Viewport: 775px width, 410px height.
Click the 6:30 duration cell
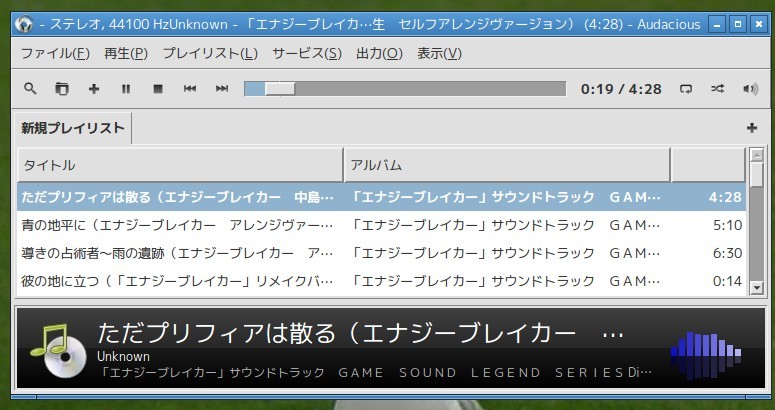pyautogui.click(x=727, y=253)
